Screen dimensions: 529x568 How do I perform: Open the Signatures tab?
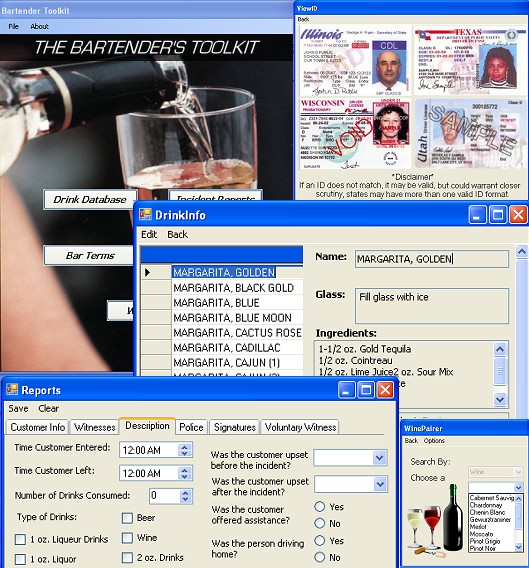pyautogui.click(x=235, y=427)
